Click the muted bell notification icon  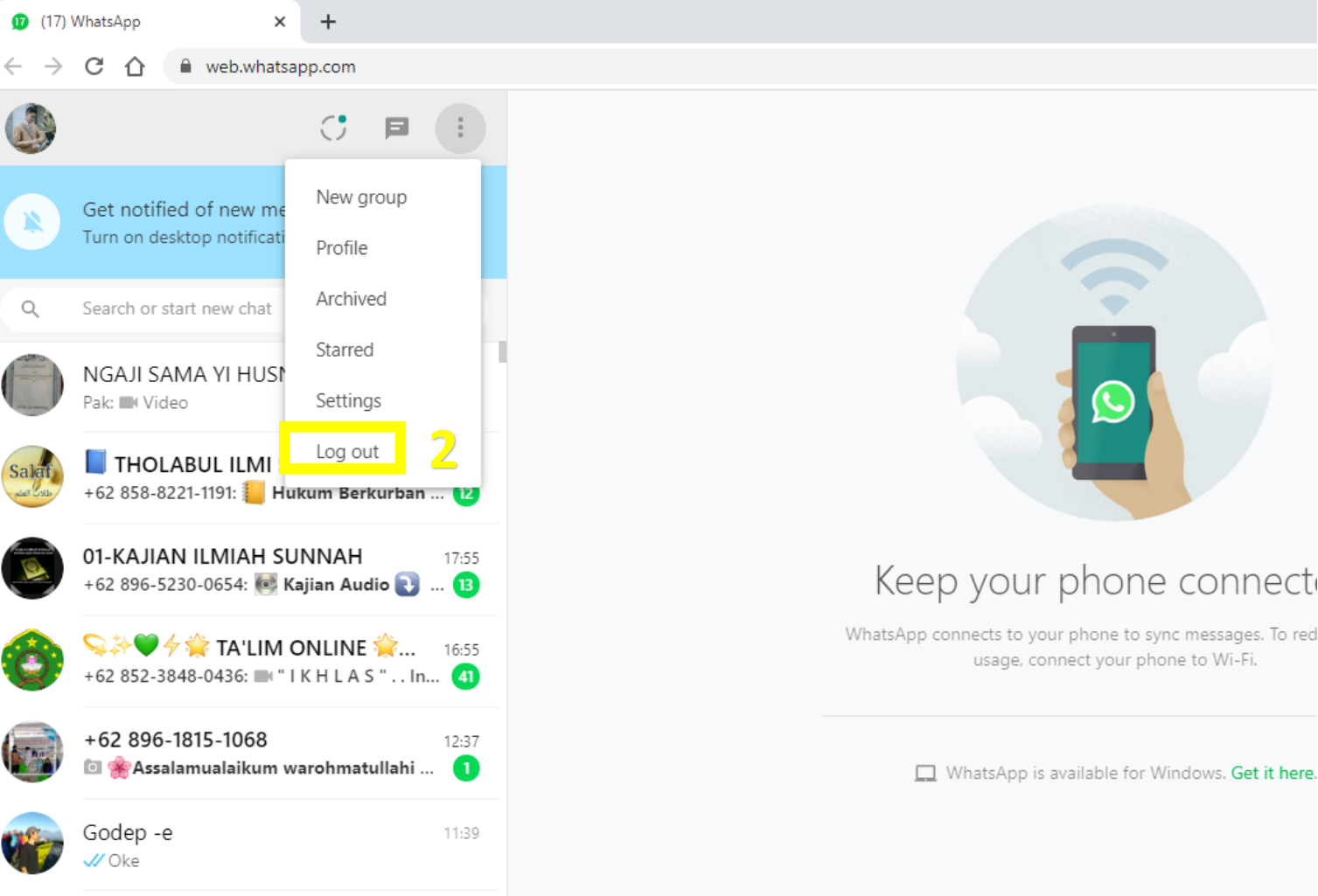tap(32, 222)
